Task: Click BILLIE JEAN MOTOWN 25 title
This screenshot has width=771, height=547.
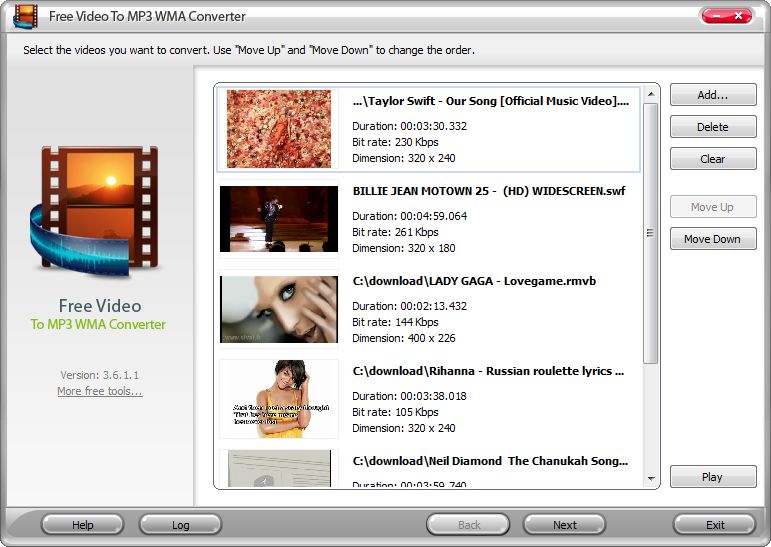Action: (489, 191)
